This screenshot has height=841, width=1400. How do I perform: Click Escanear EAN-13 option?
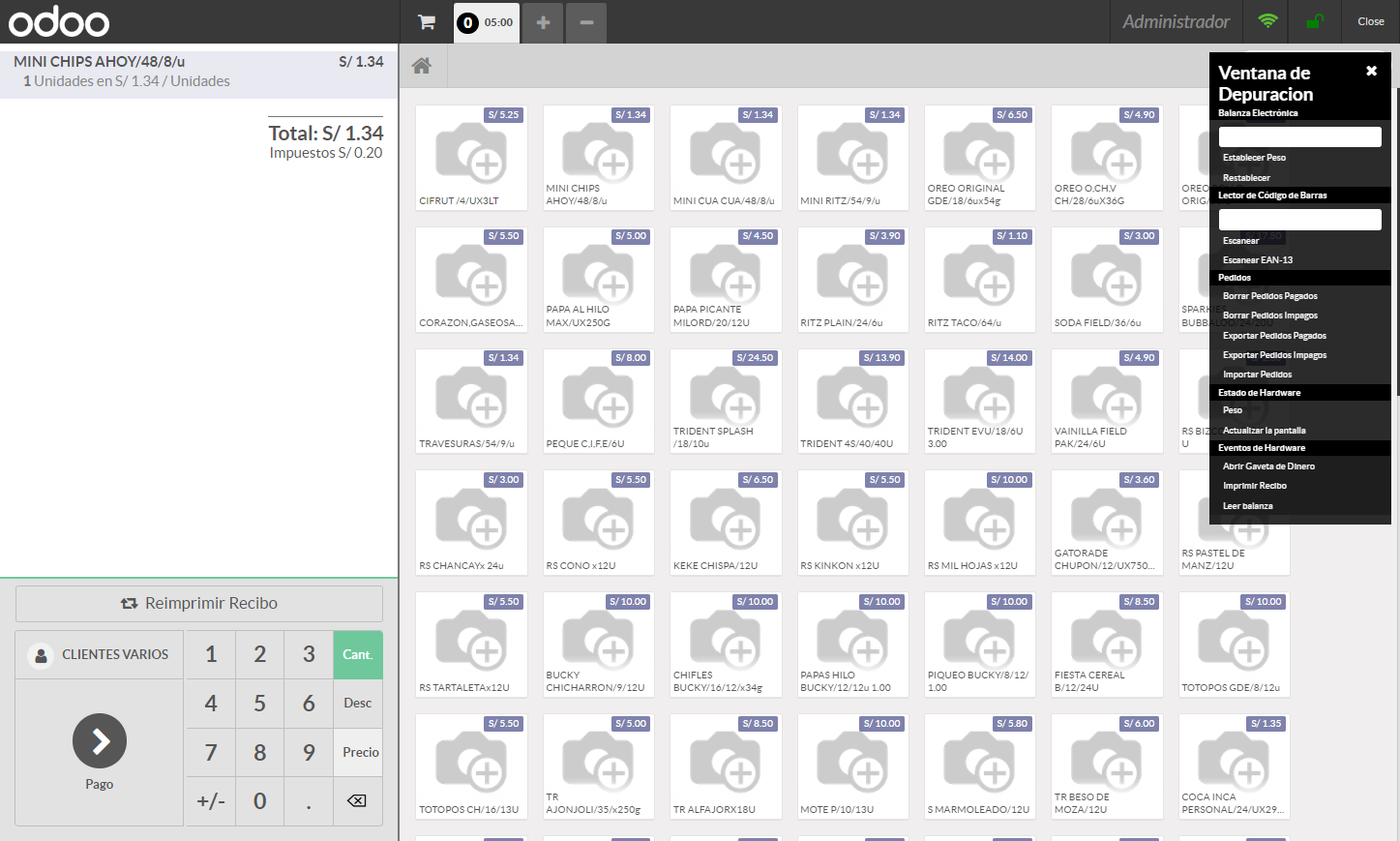1257,260
